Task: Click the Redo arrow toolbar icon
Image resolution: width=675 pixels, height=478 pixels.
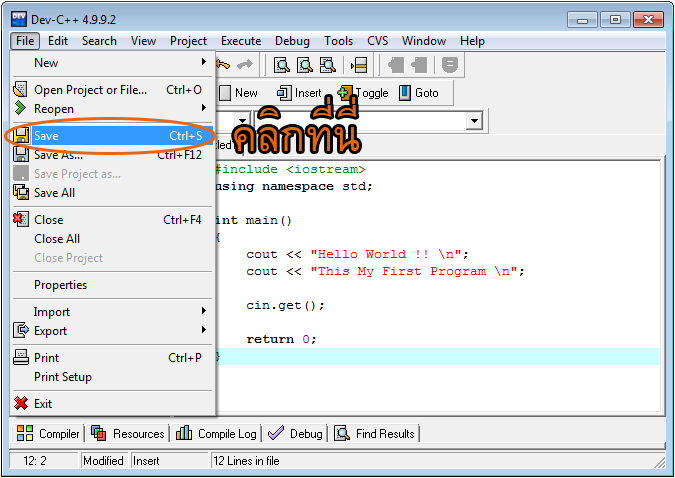Action: click(245, 65)
